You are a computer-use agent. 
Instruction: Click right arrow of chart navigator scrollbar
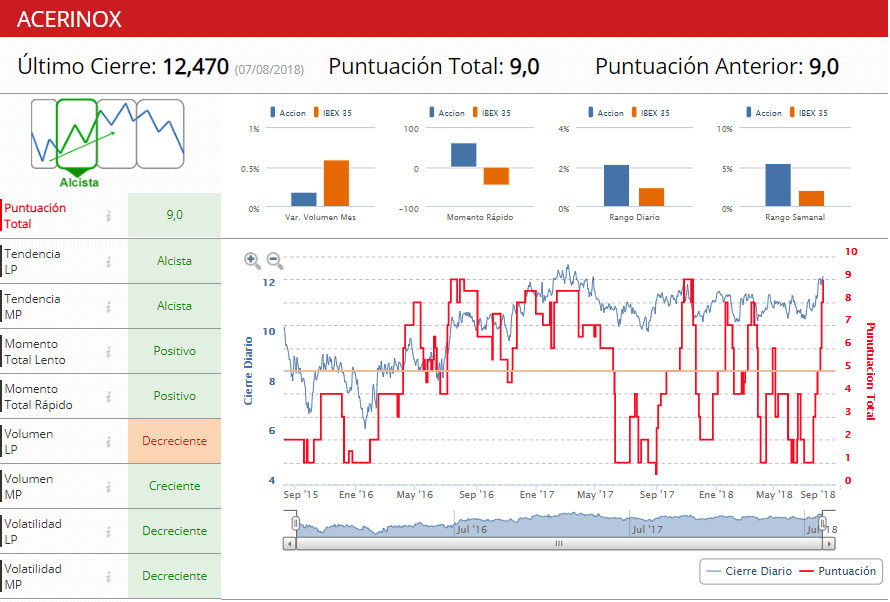pos(829,544)
